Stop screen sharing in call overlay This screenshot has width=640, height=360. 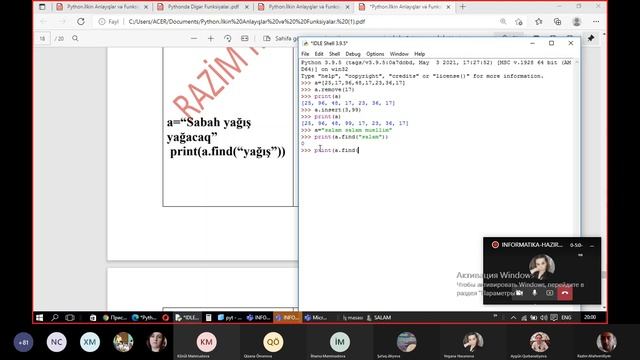pos(549,293)
